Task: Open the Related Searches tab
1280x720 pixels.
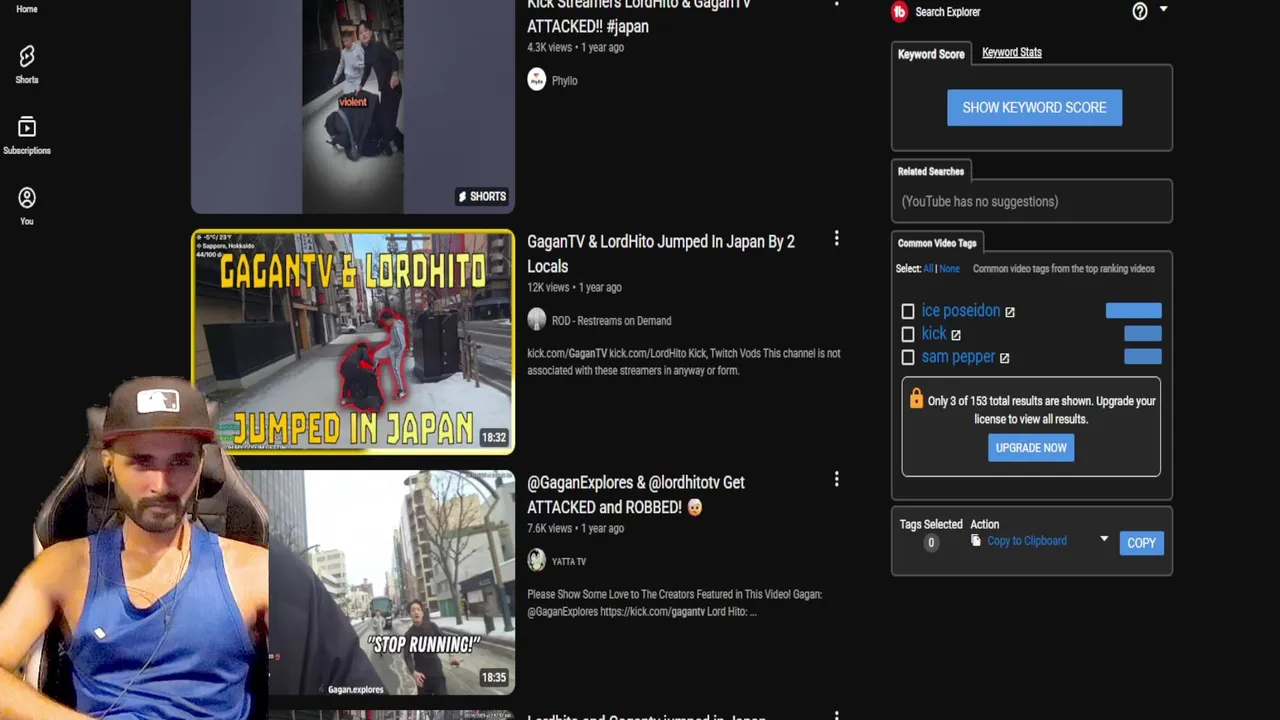Action: pyautogui.click(x=931, y=171)
